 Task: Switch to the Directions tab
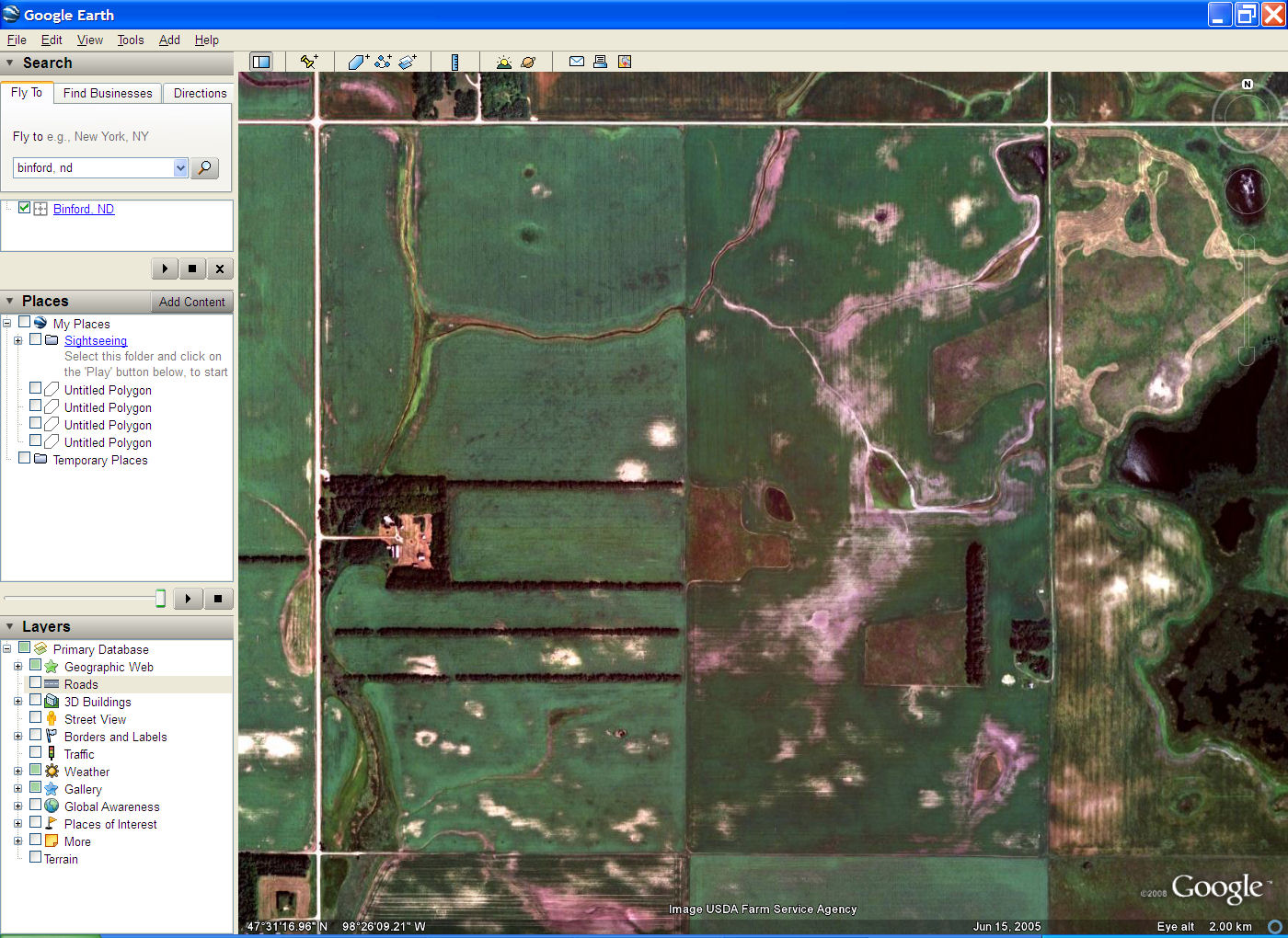pos(200,93)
